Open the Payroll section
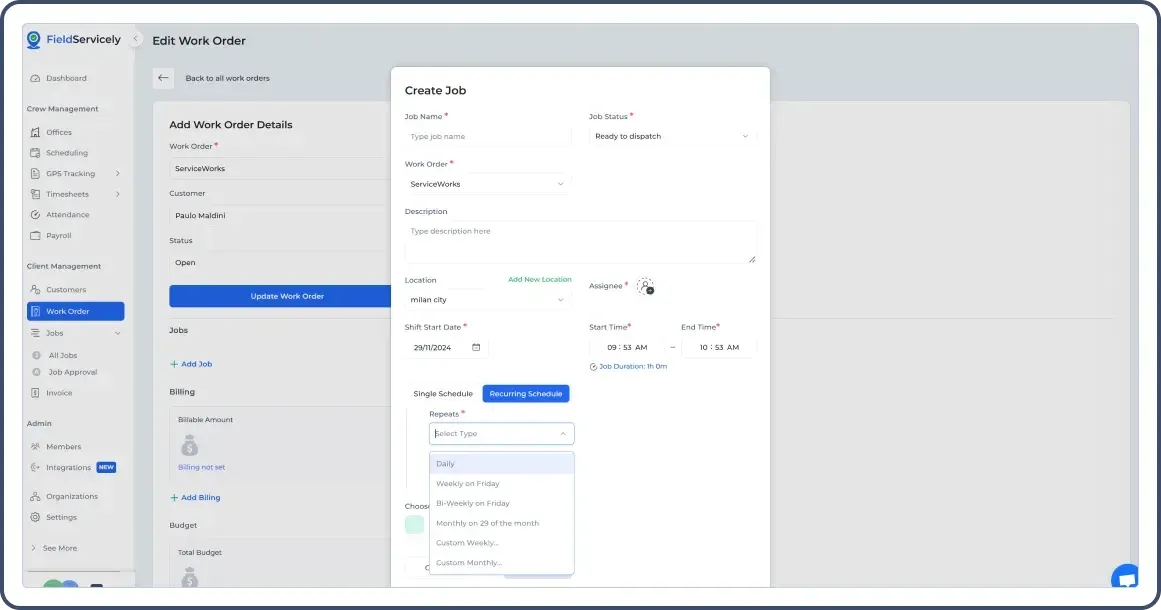The height and width of the screenshot is (610, 1161). click(61, 235)
